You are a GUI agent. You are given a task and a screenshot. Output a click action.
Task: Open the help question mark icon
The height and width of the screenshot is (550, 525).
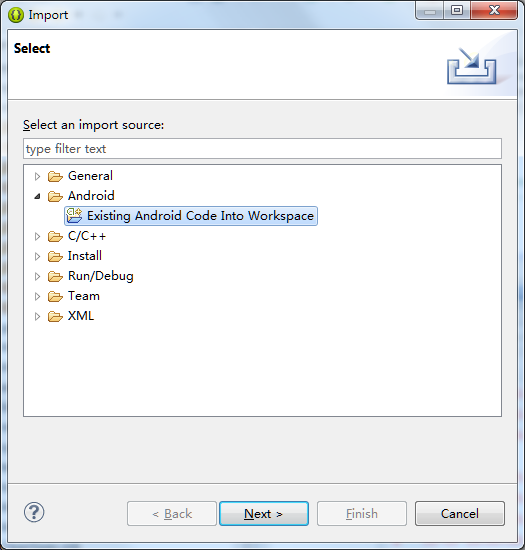[x=34, y=512]
